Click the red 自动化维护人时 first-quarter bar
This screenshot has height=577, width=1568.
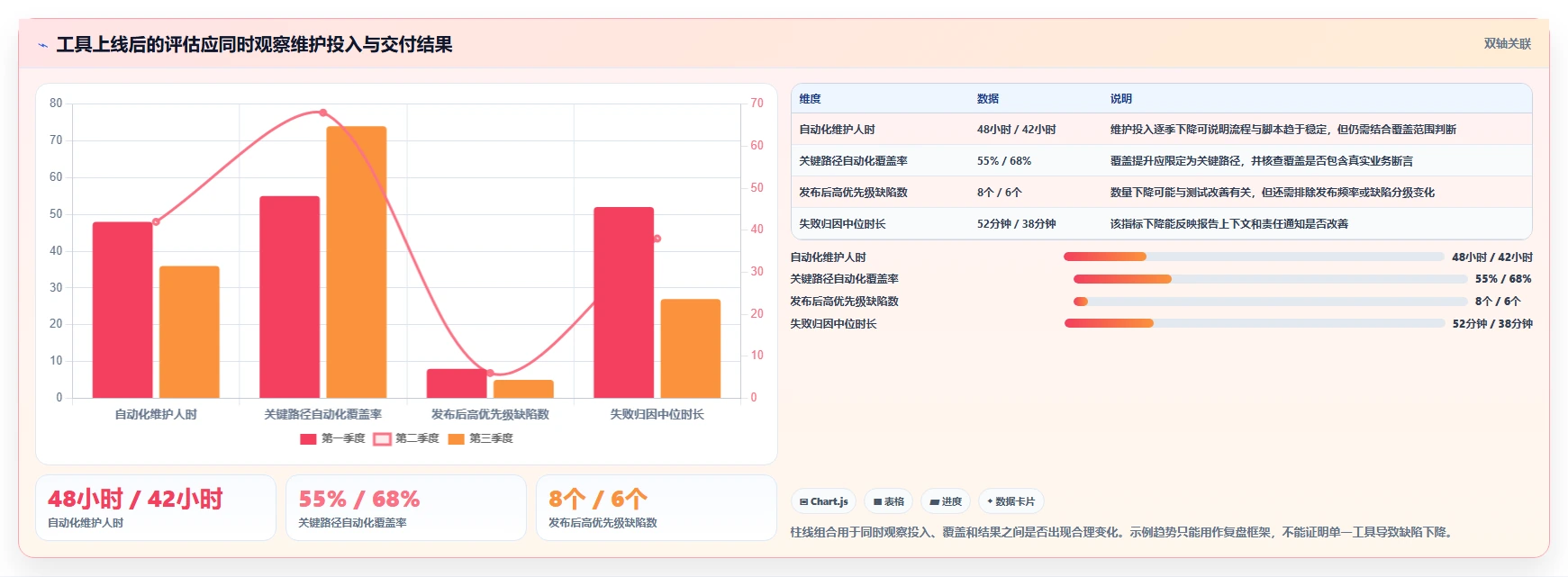click(x=122, y=310)
